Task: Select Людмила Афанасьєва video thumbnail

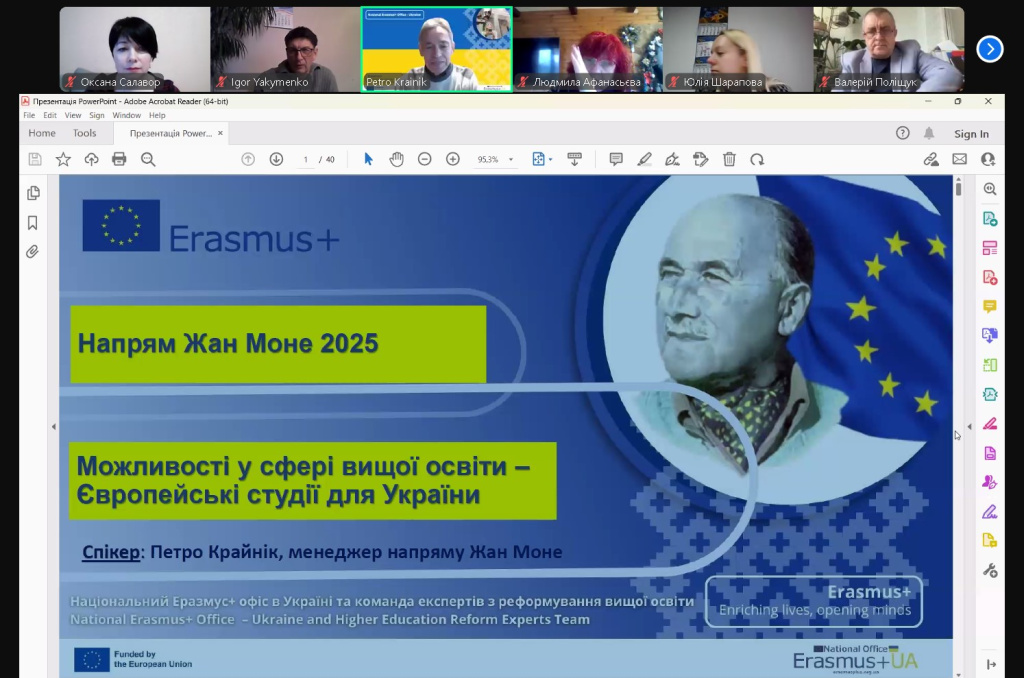Action: [x=588, y=49]
